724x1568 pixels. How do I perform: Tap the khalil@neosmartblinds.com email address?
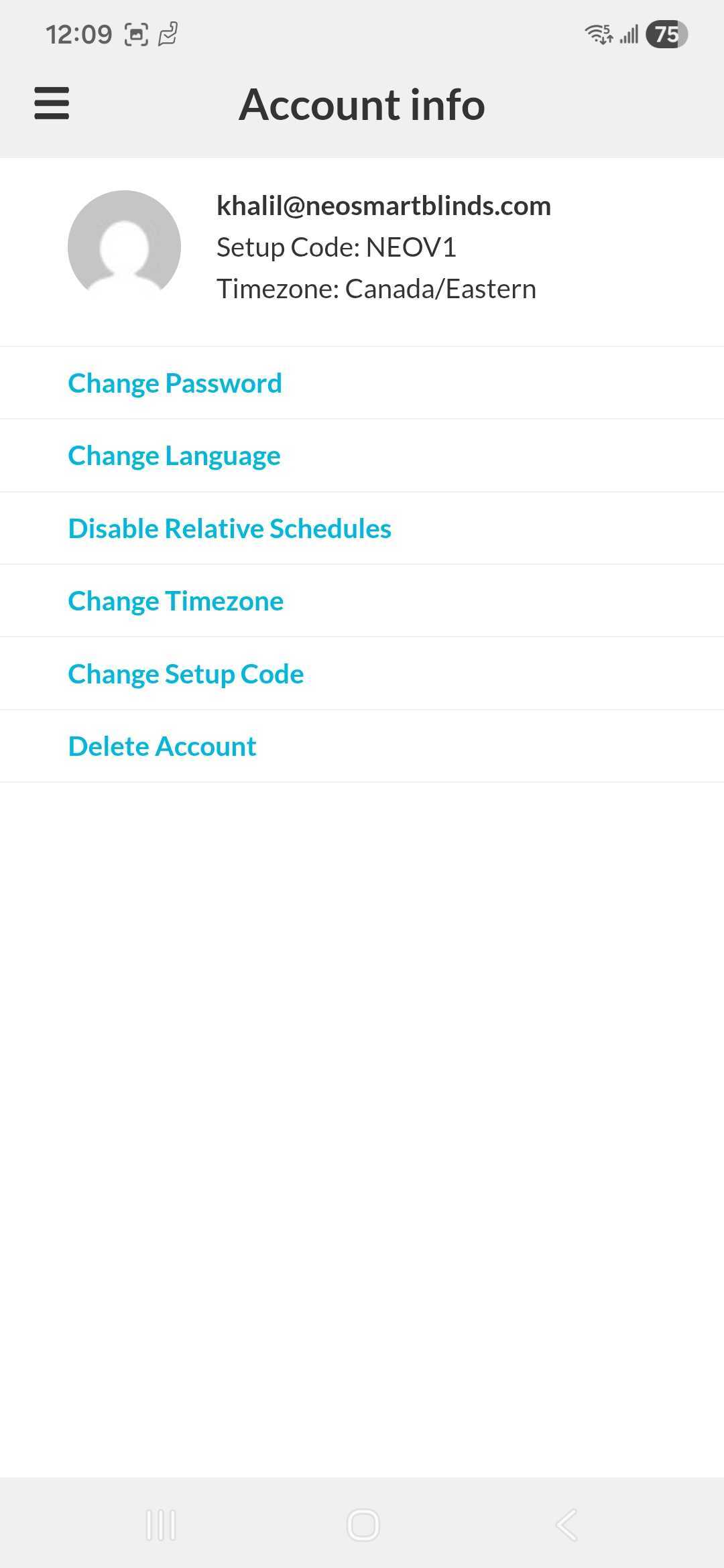[383, 206]
